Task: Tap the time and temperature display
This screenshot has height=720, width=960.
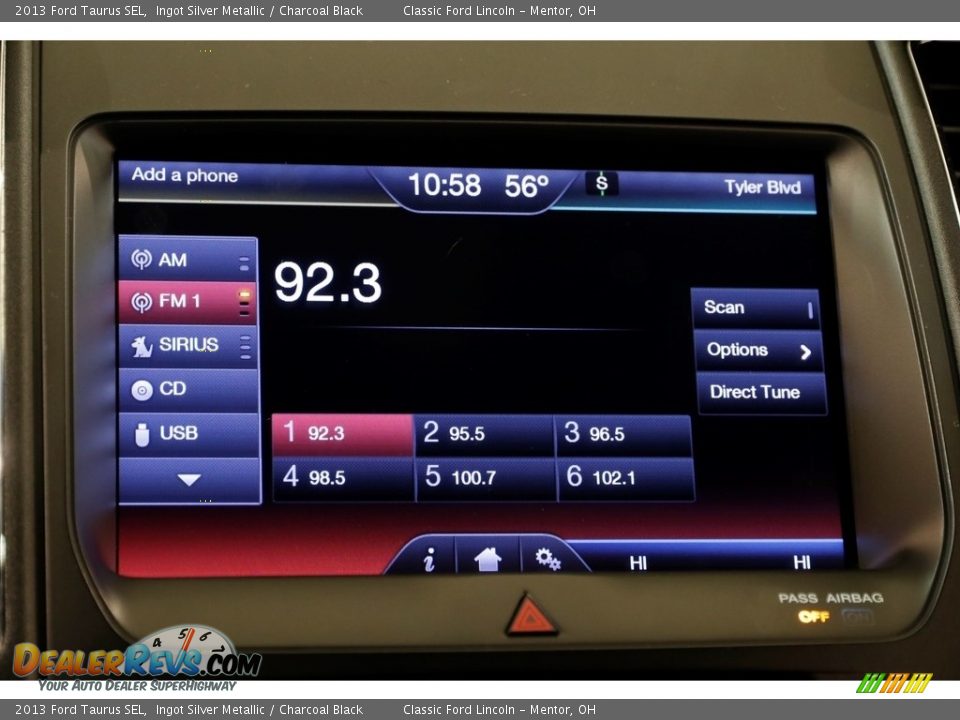Action: coord(478,186)
